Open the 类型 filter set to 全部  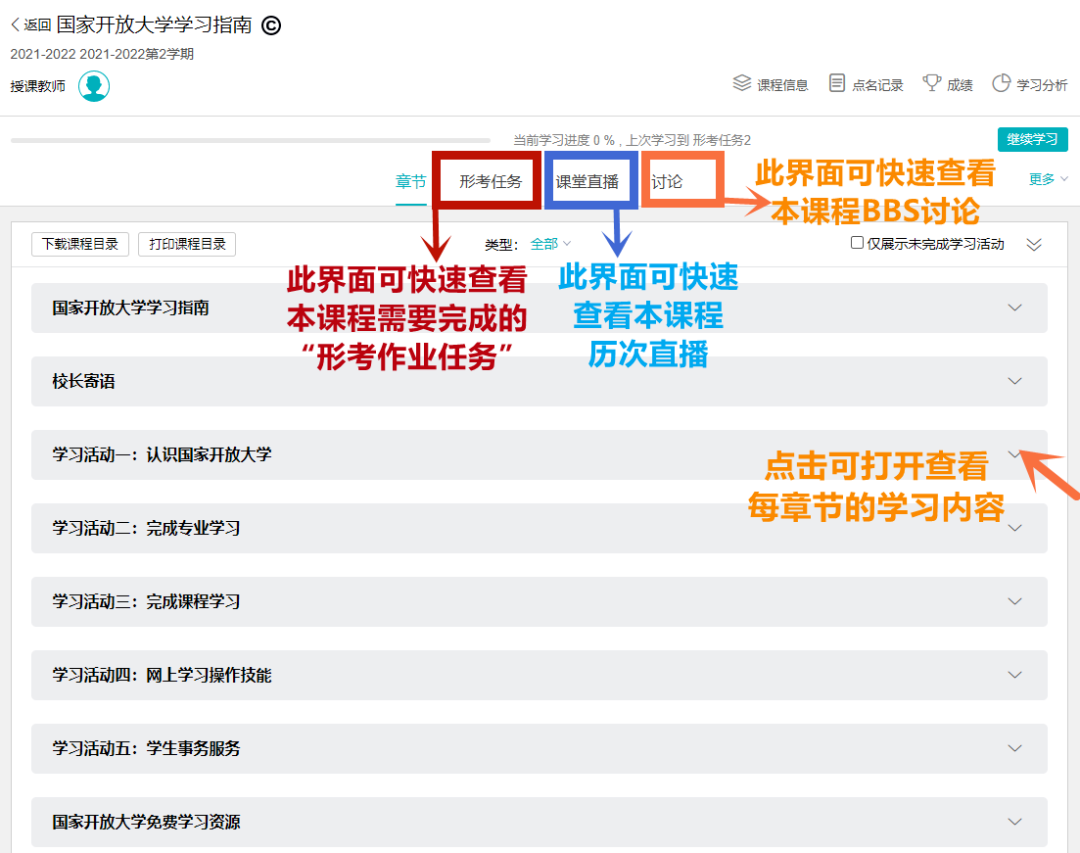point(549,244)
